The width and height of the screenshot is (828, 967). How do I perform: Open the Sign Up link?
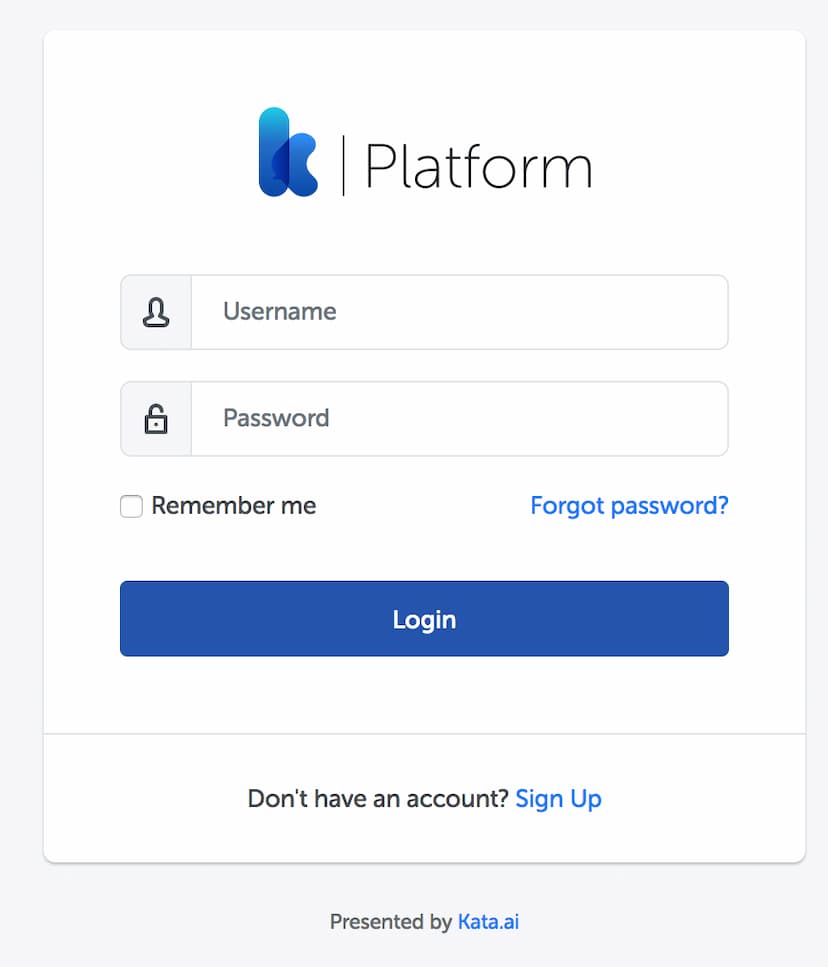[x=558, y=799]
